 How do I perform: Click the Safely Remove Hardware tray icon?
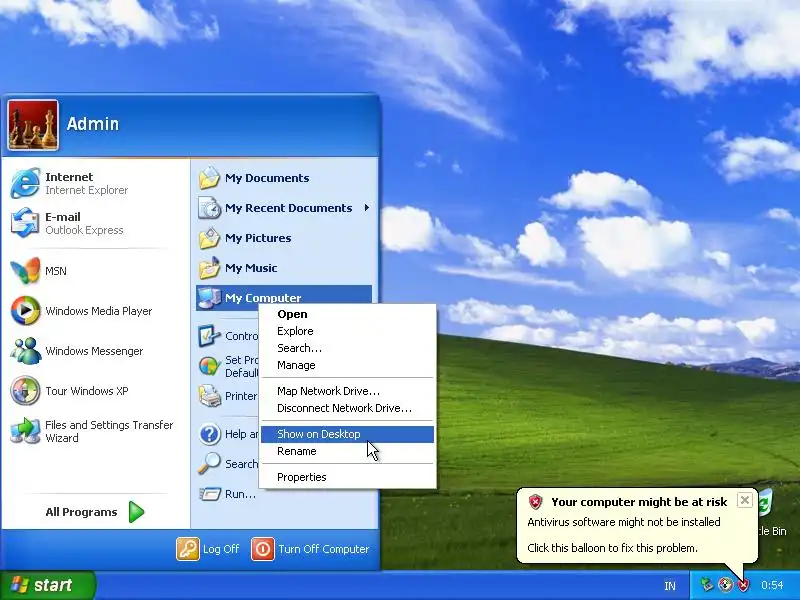click(707, 585)
